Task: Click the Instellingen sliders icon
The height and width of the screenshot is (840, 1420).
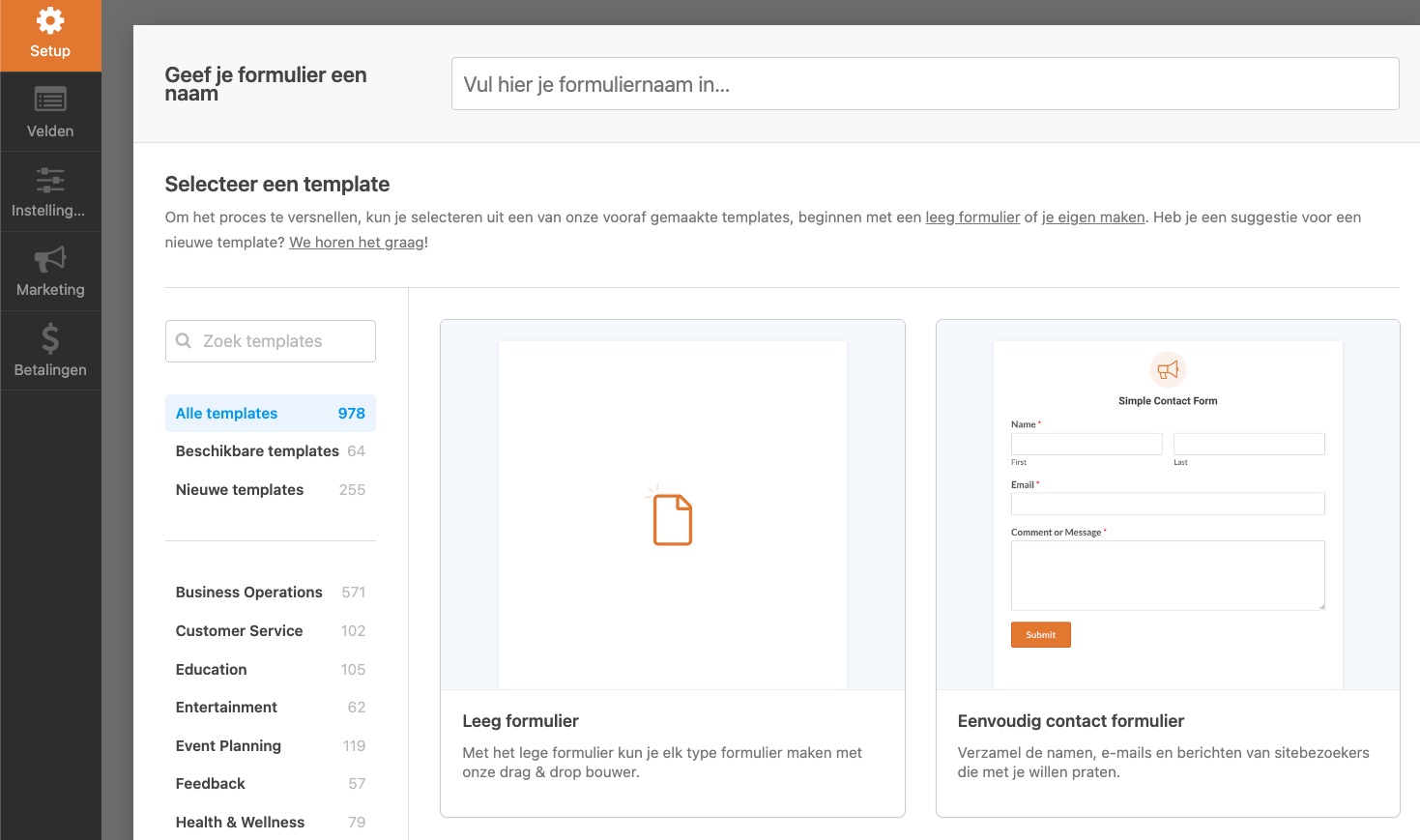Action: [x=50, y=180]
